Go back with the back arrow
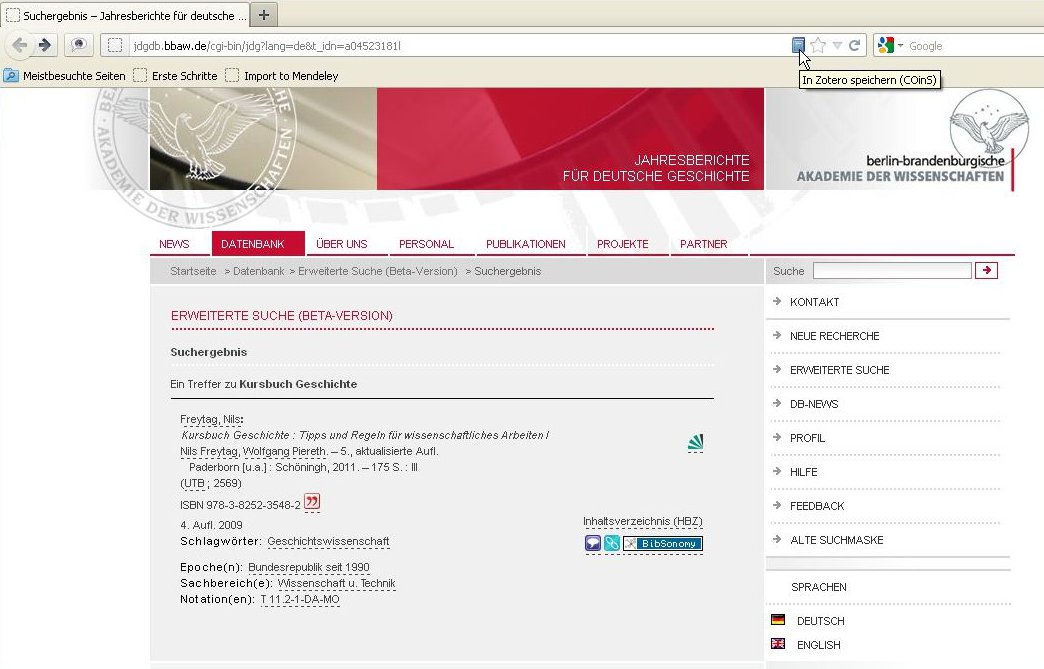This screenshot has height=669, width=1044. tap(21, 45)
